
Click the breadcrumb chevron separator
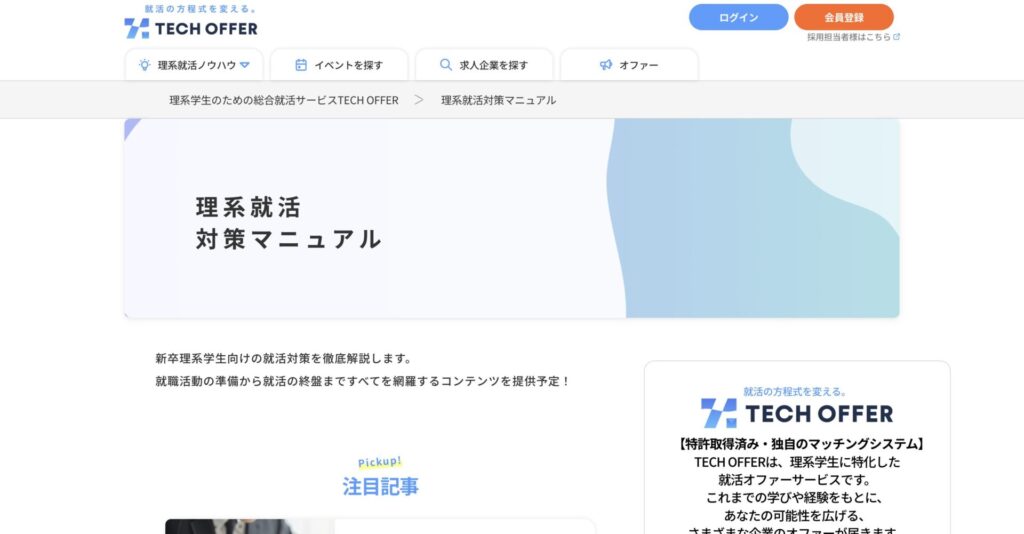click(419, 100)
